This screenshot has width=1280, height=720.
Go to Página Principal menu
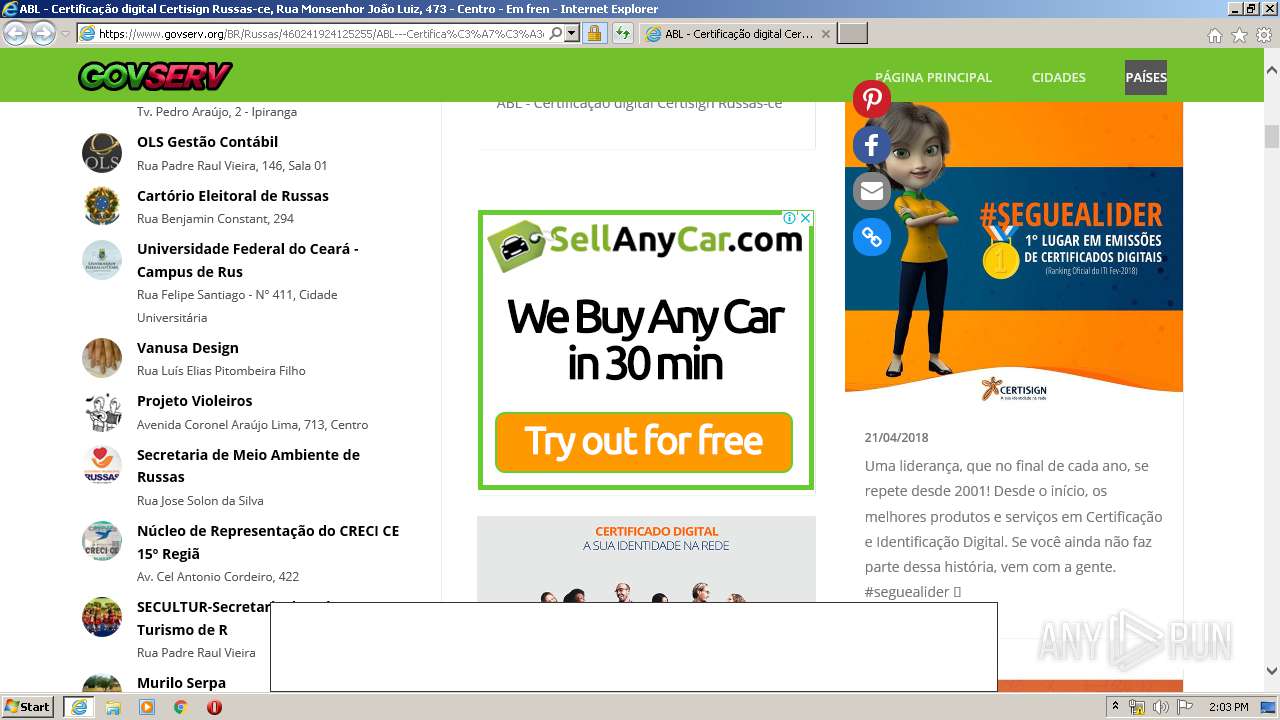point(933,77)
